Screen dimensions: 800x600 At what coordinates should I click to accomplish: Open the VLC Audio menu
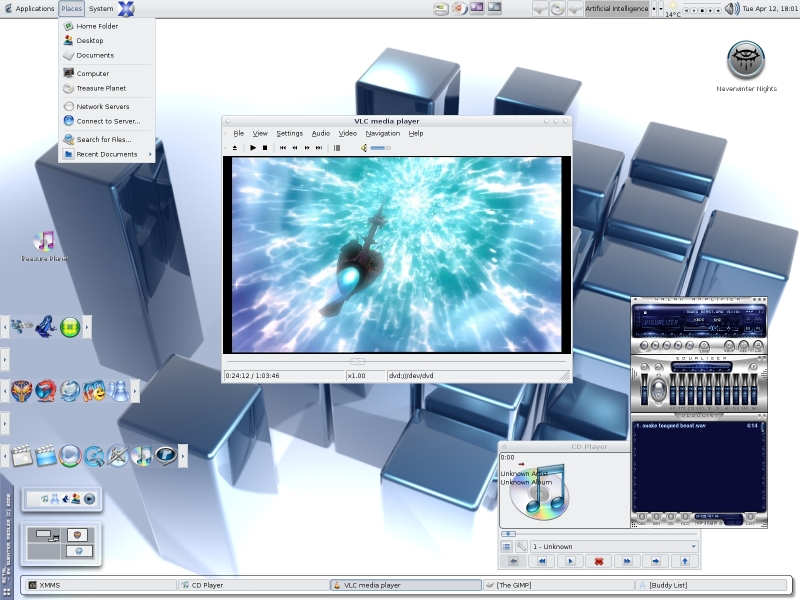click(x=321, y=133)
